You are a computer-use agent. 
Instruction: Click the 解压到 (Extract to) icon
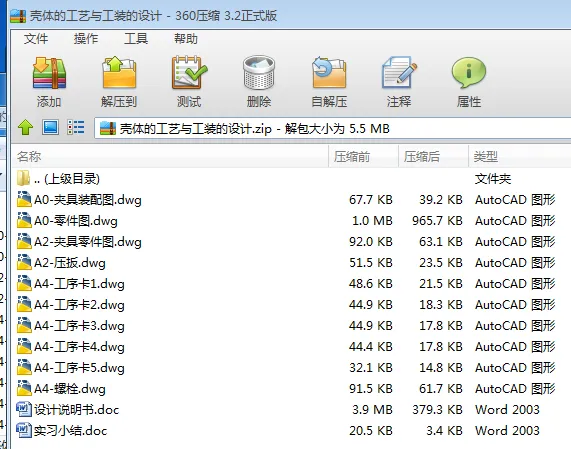click(119, 73)
